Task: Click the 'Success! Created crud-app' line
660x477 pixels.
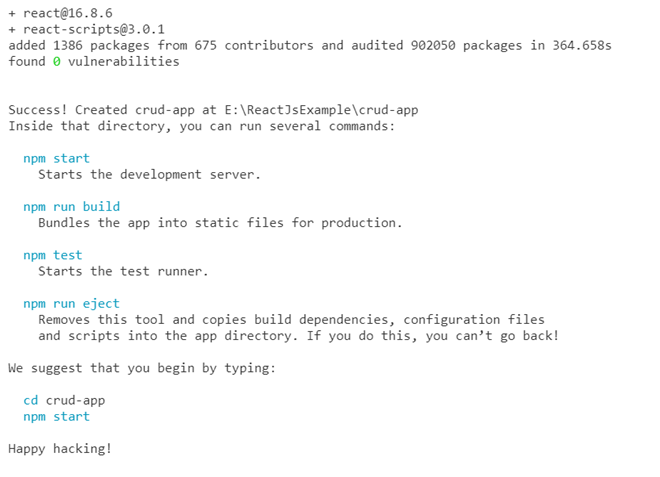Action: pos(213,110)
